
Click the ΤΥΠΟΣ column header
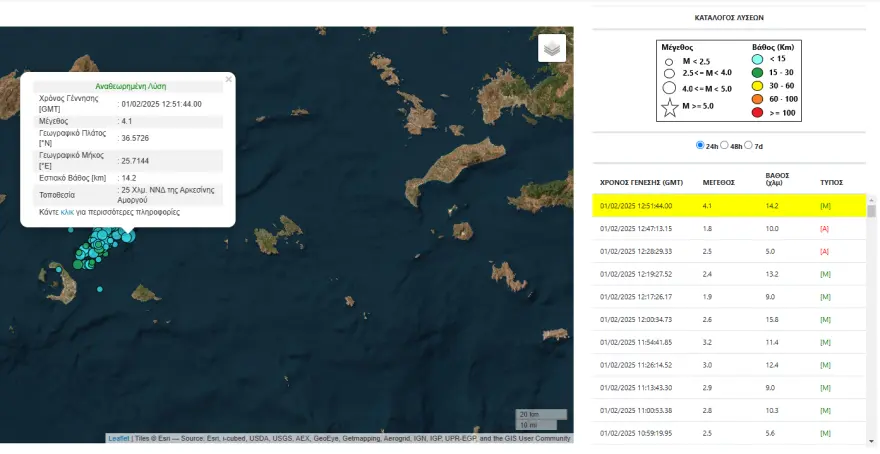[x=831, y=183]
